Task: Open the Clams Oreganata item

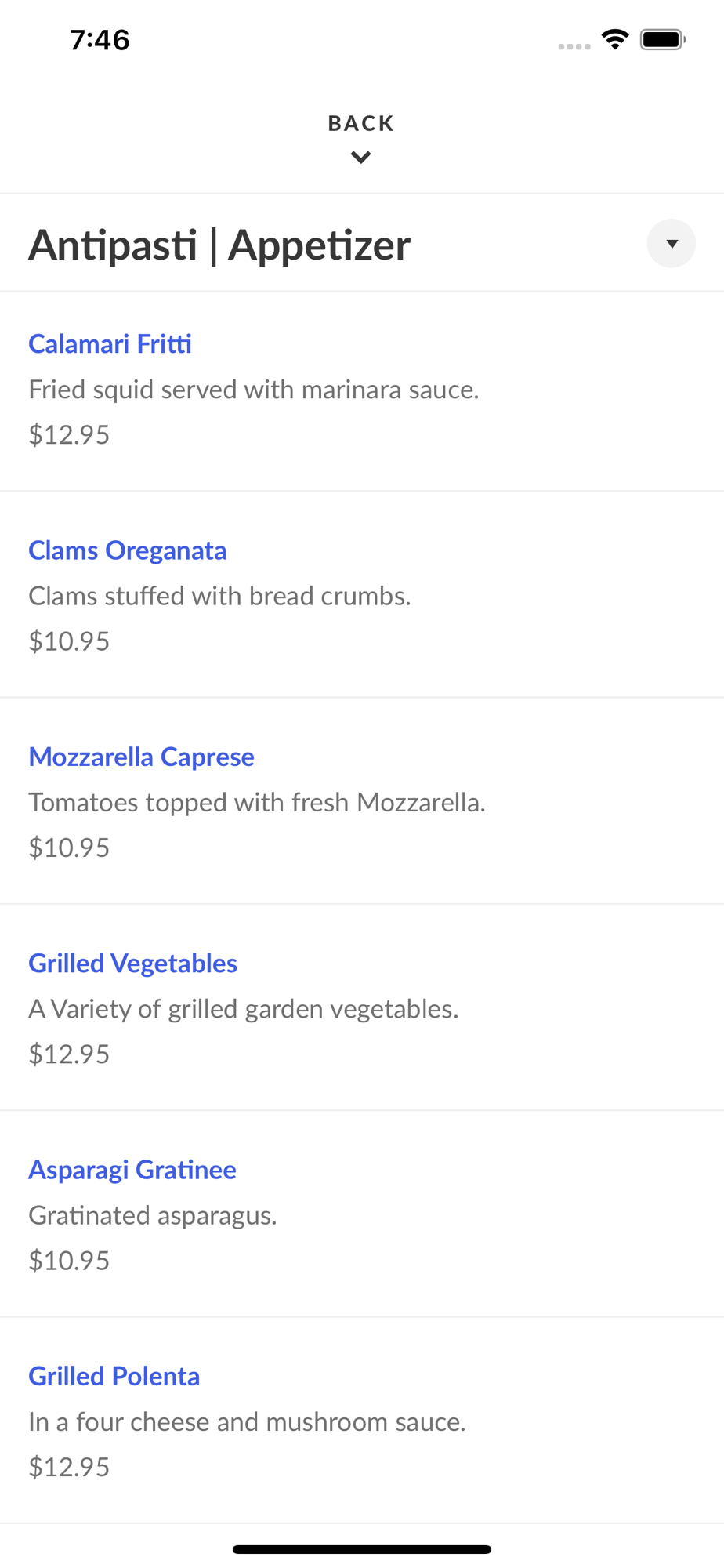Action: (x=128, y=550)
